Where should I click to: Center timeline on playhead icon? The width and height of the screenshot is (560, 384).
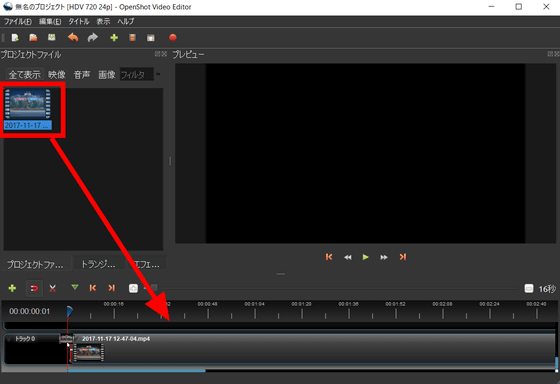[x=133, y=288]
